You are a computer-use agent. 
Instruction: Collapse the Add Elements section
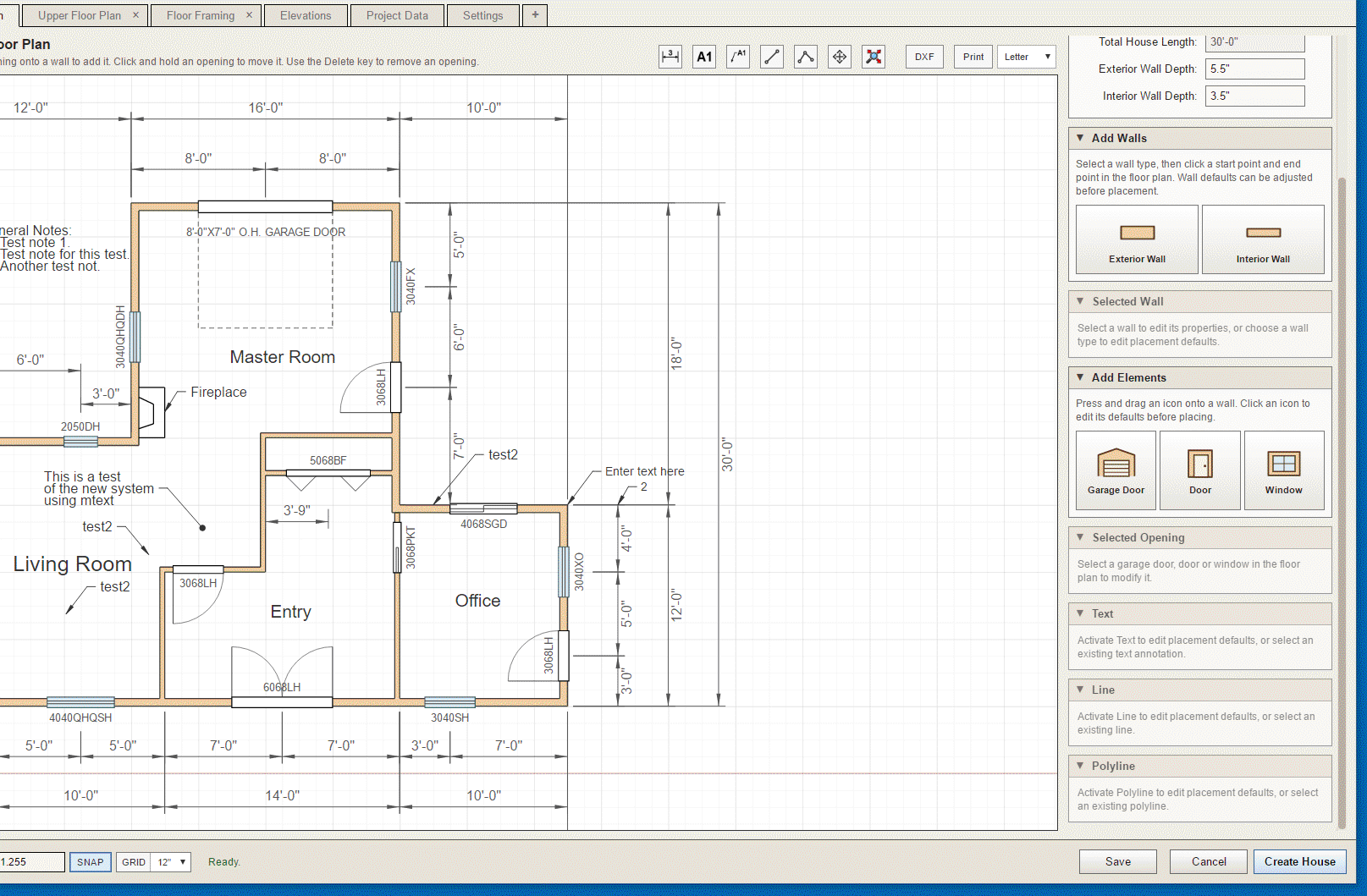pyautogui.click(x=1080, y=377)
